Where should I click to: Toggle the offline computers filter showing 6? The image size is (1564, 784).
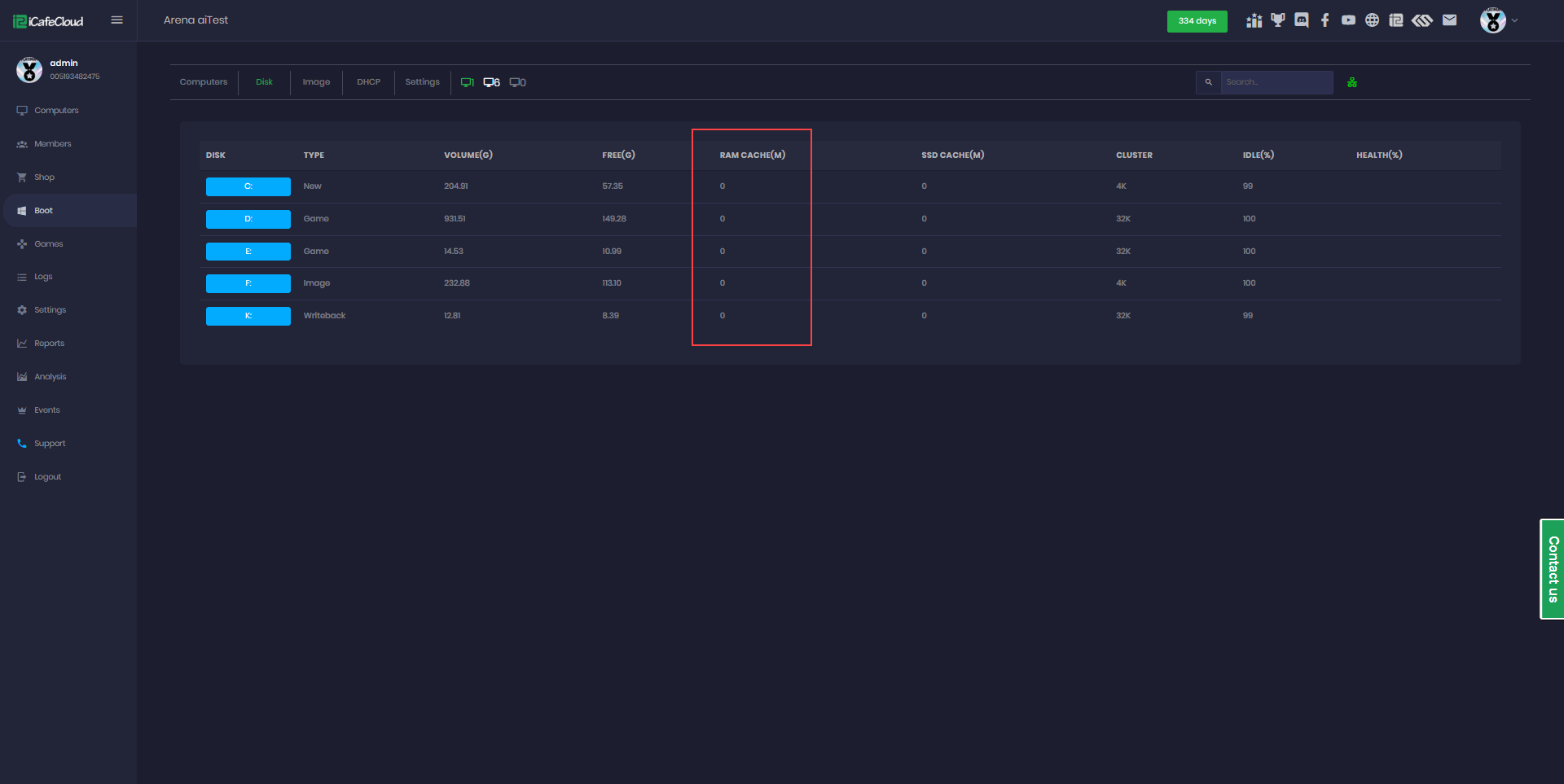pyautogui.click(x=491, y=81)
